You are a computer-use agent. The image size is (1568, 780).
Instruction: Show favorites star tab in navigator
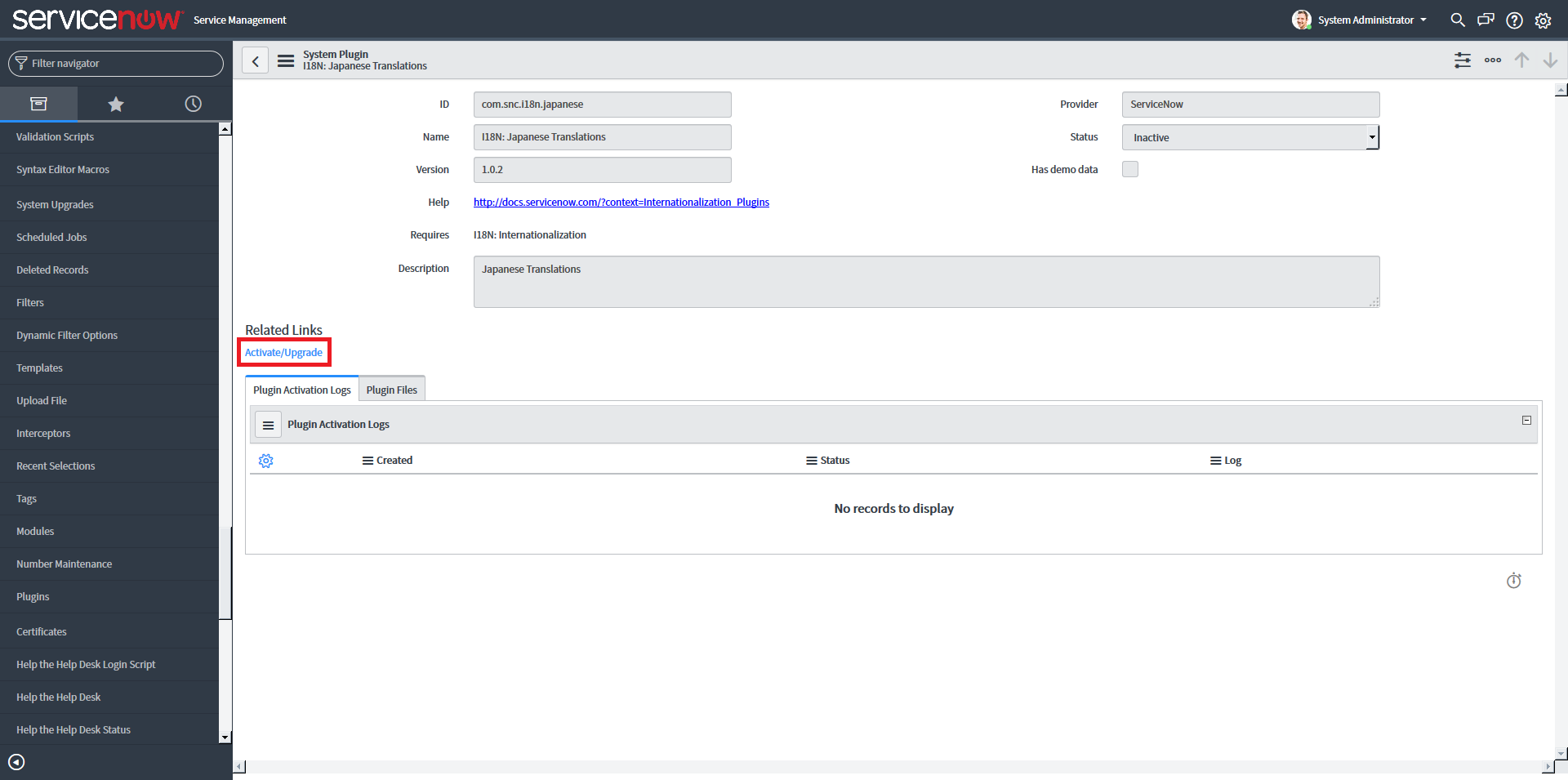[x=116, y=104]
